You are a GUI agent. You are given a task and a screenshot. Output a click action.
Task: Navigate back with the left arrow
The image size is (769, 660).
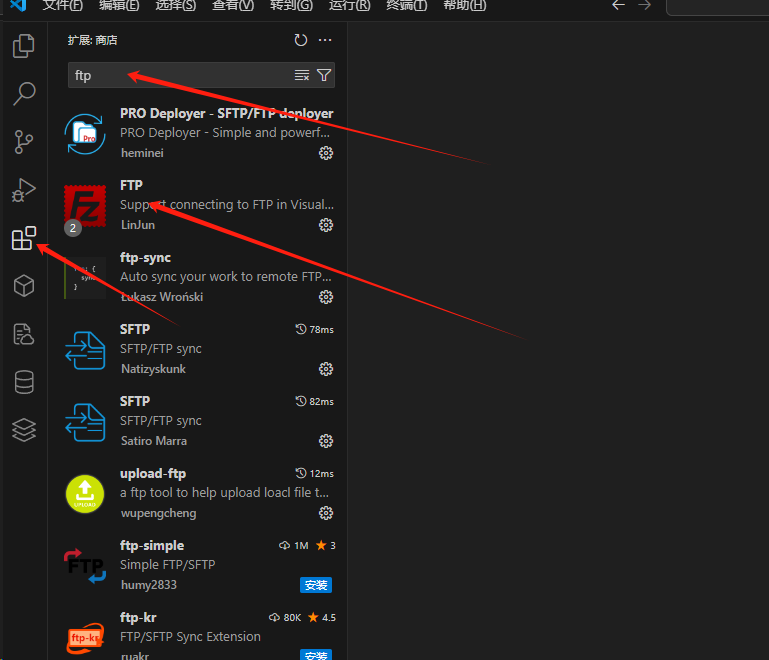(618, 5)
